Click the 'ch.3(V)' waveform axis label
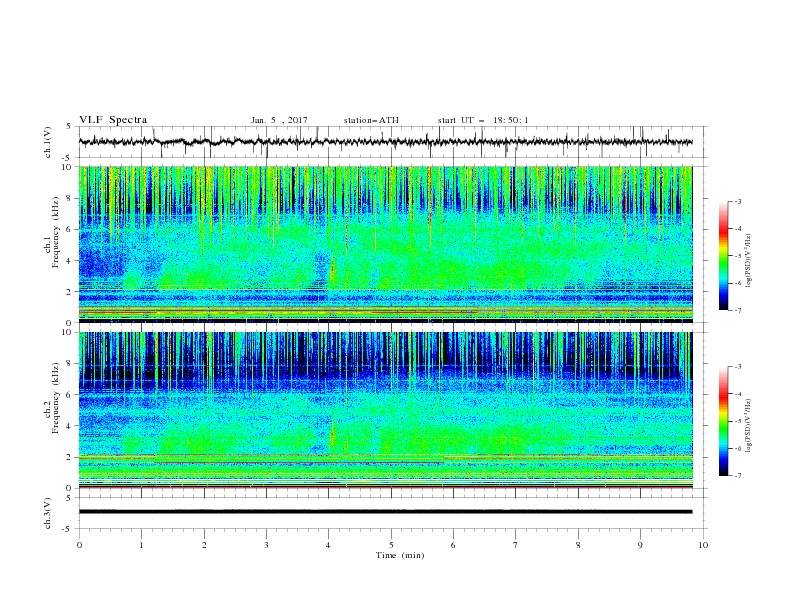792x612 pixels. (48, 513)
